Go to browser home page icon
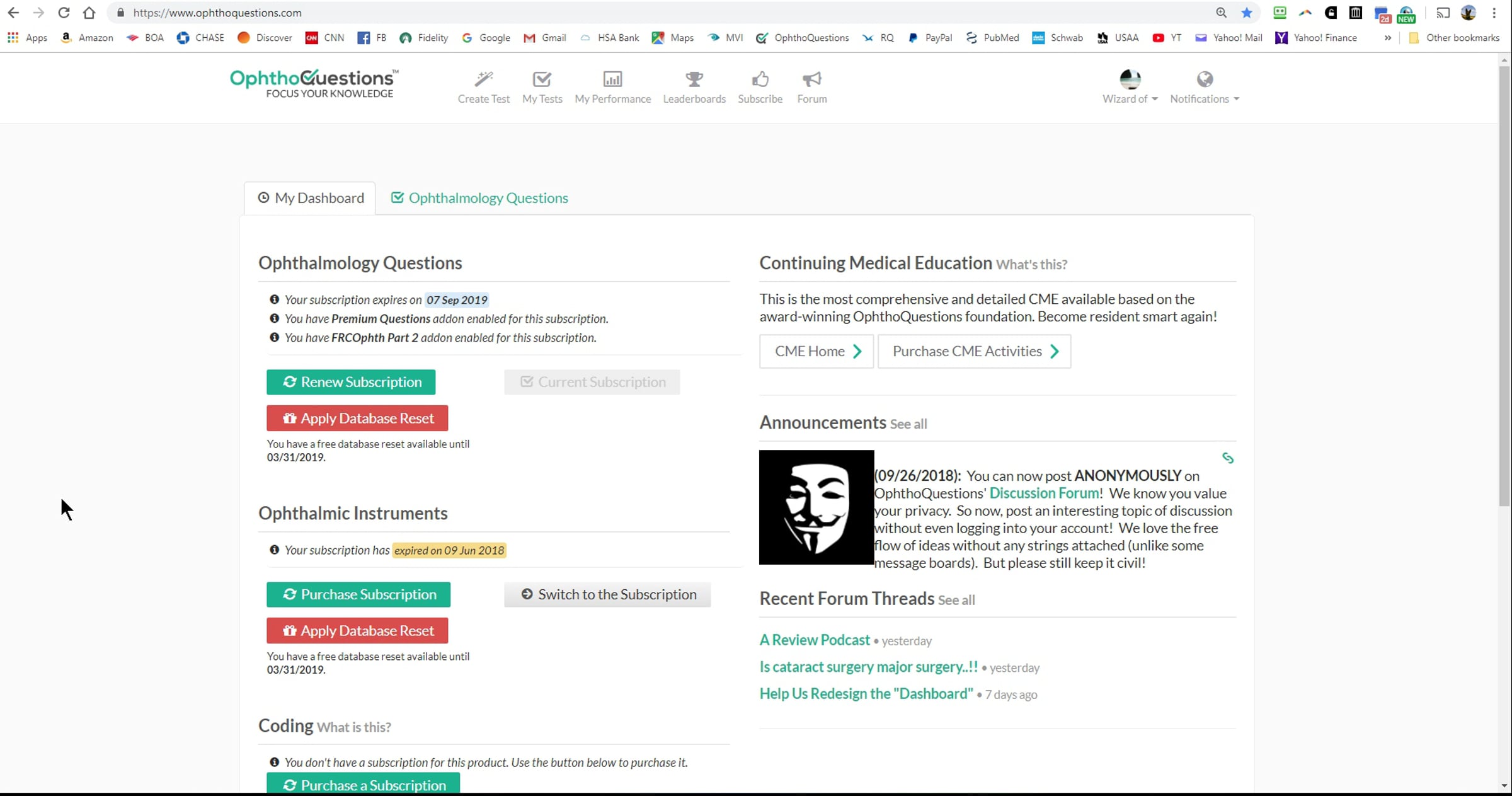1512x796 pixels. pos(89,13)
